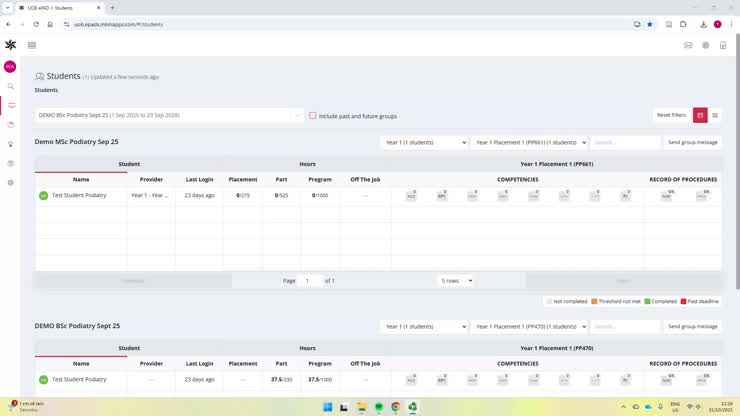The height and width of the screenshot is (416, 740).
Task: Open the header globe icon
Action: point(706,45)
